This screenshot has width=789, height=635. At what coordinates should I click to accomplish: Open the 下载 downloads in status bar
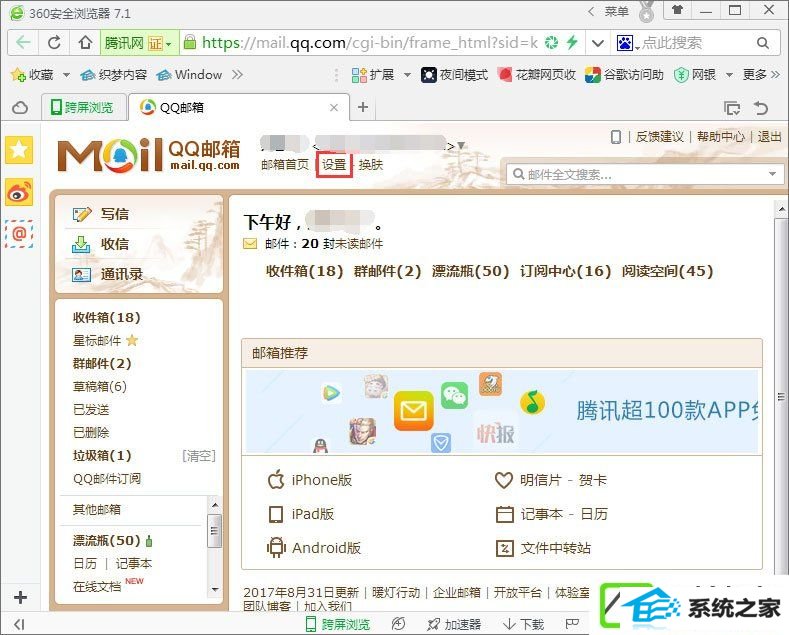point(523,624)
